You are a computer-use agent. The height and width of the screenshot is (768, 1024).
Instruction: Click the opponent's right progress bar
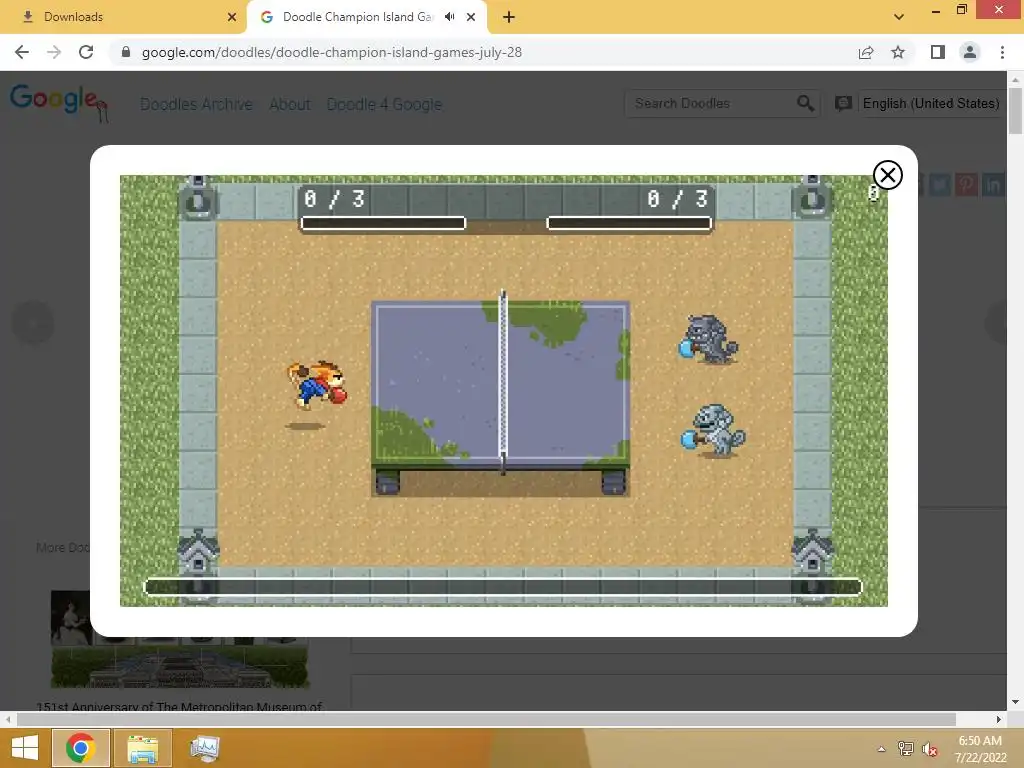(629, 223)
